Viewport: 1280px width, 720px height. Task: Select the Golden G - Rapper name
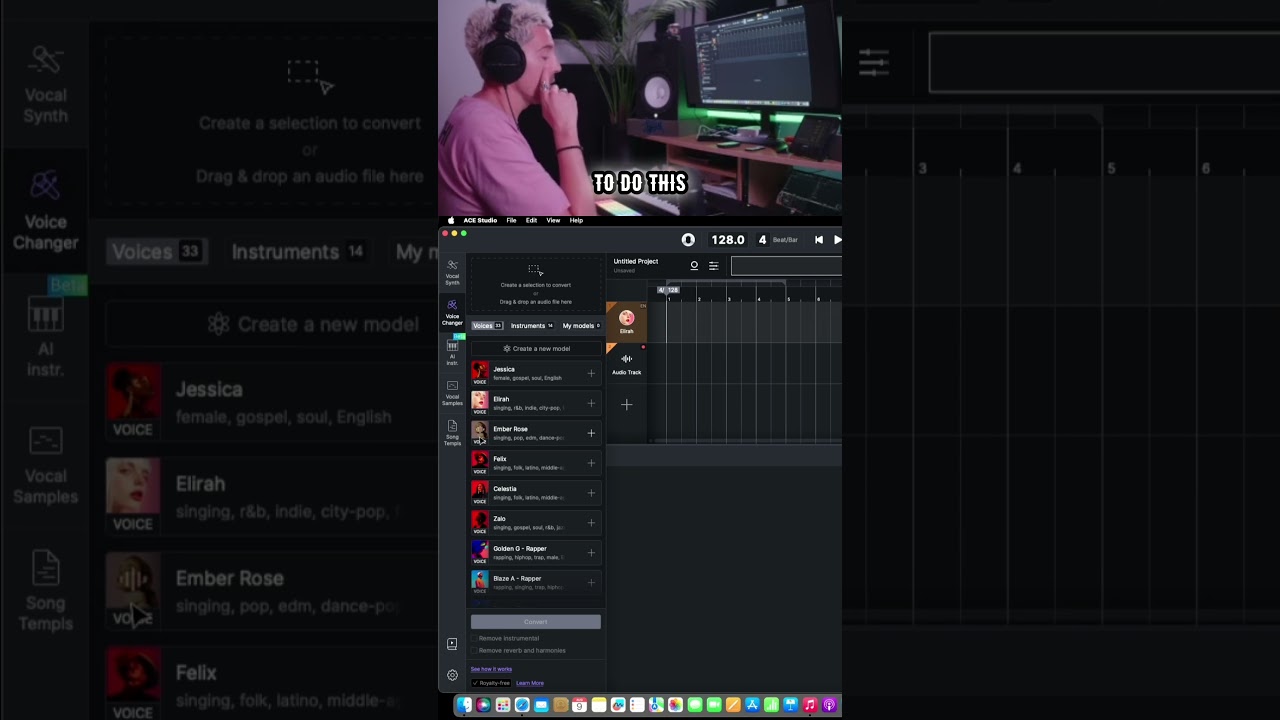click(x=520, y=549)
